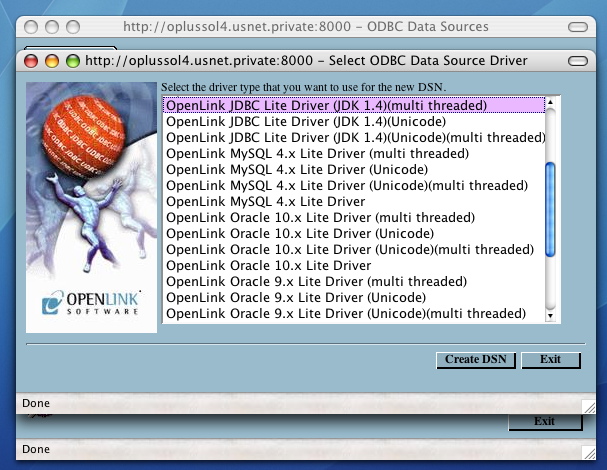Select OpenLink JDBC Lite Driver (JDK 1.4)(multi threaded)
Viewport: 607px width, 470px height.
point(326,105)
